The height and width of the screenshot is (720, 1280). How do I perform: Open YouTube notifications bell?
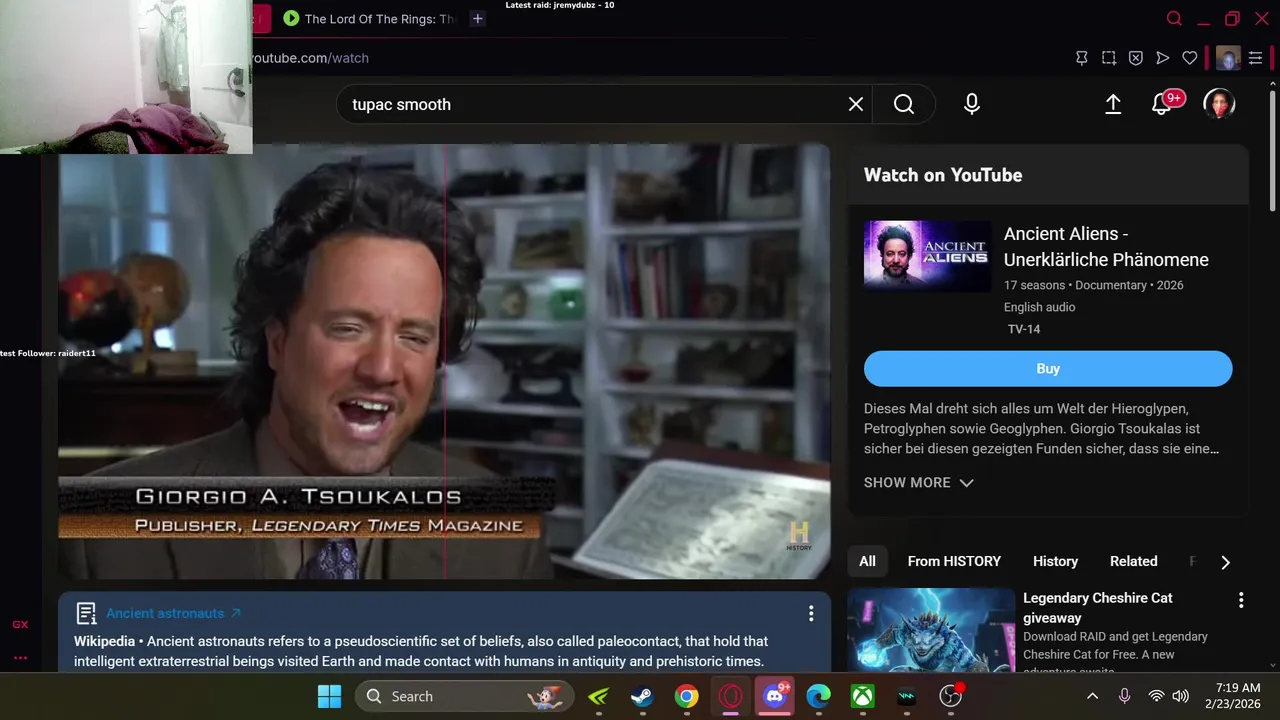(1162, 104)
